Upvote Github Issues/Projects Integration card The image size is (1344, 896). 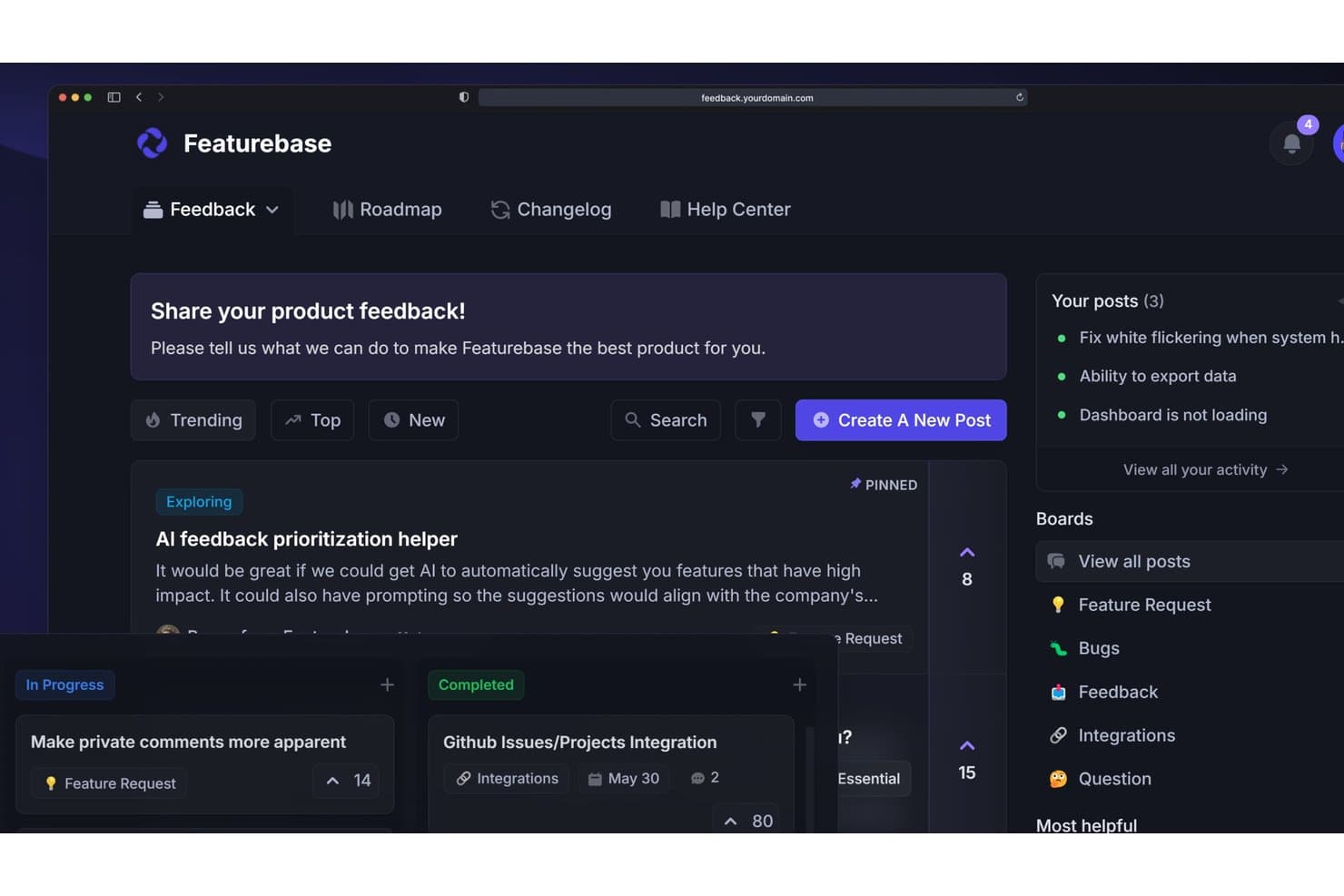click(748, 821)
